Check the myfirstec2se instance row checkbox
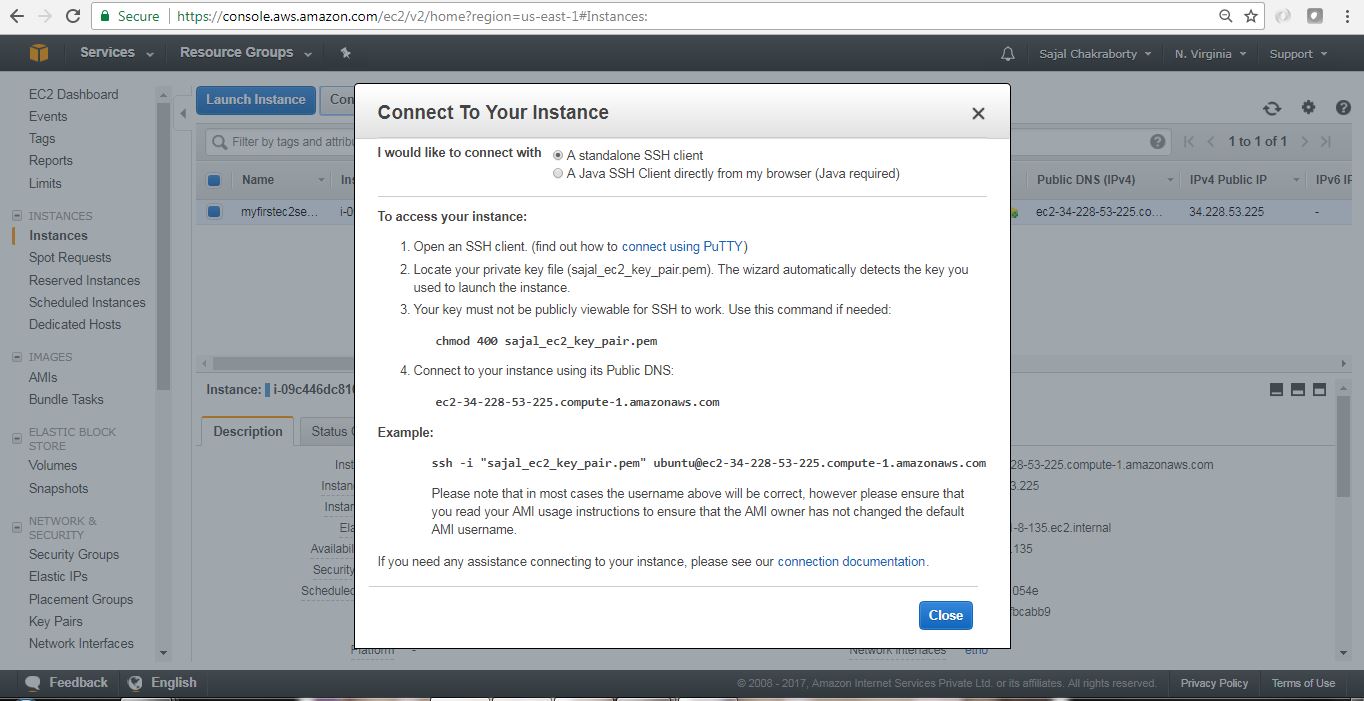This screenshot has width=1364, height=701. (212, 211)
